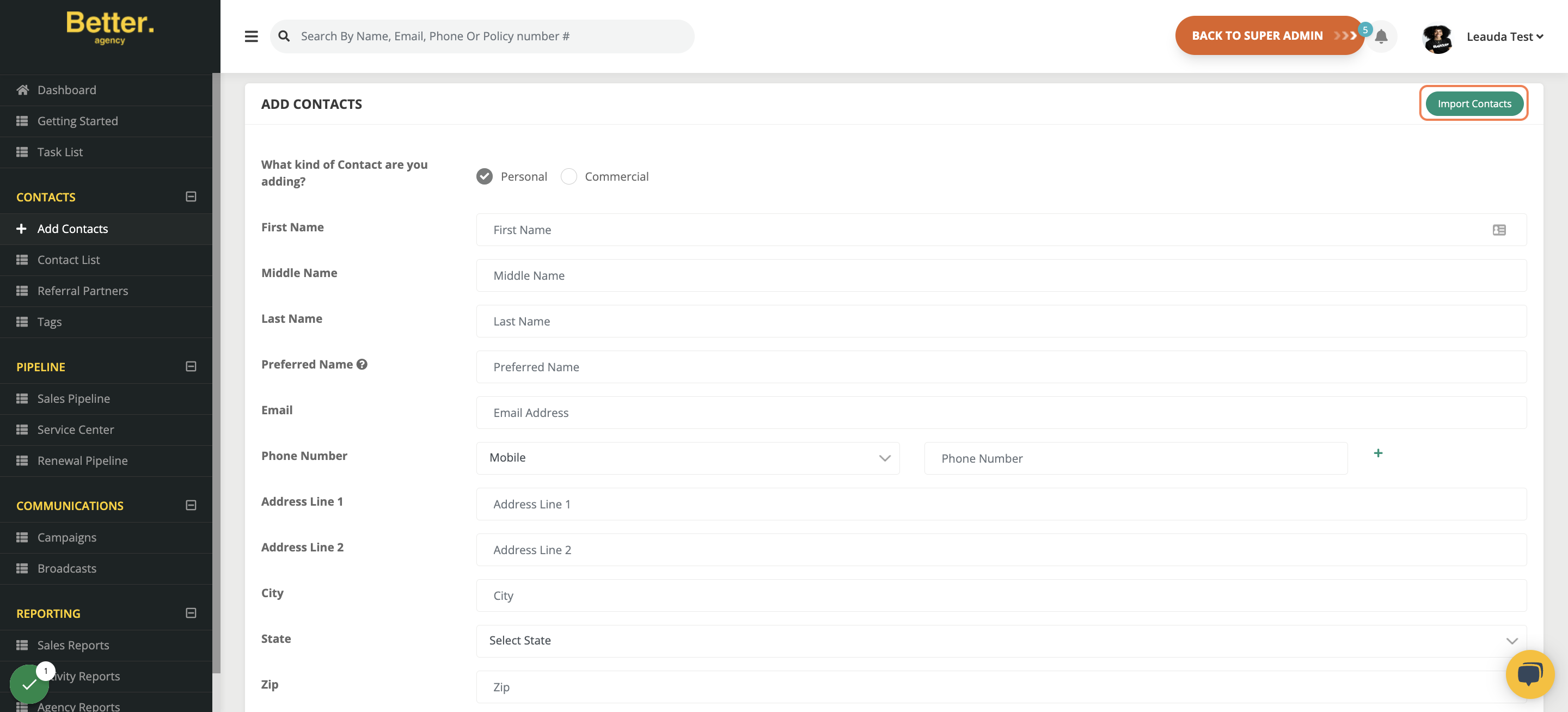Select the Personal radio button
1568x712 pixels.
point(485,176)
